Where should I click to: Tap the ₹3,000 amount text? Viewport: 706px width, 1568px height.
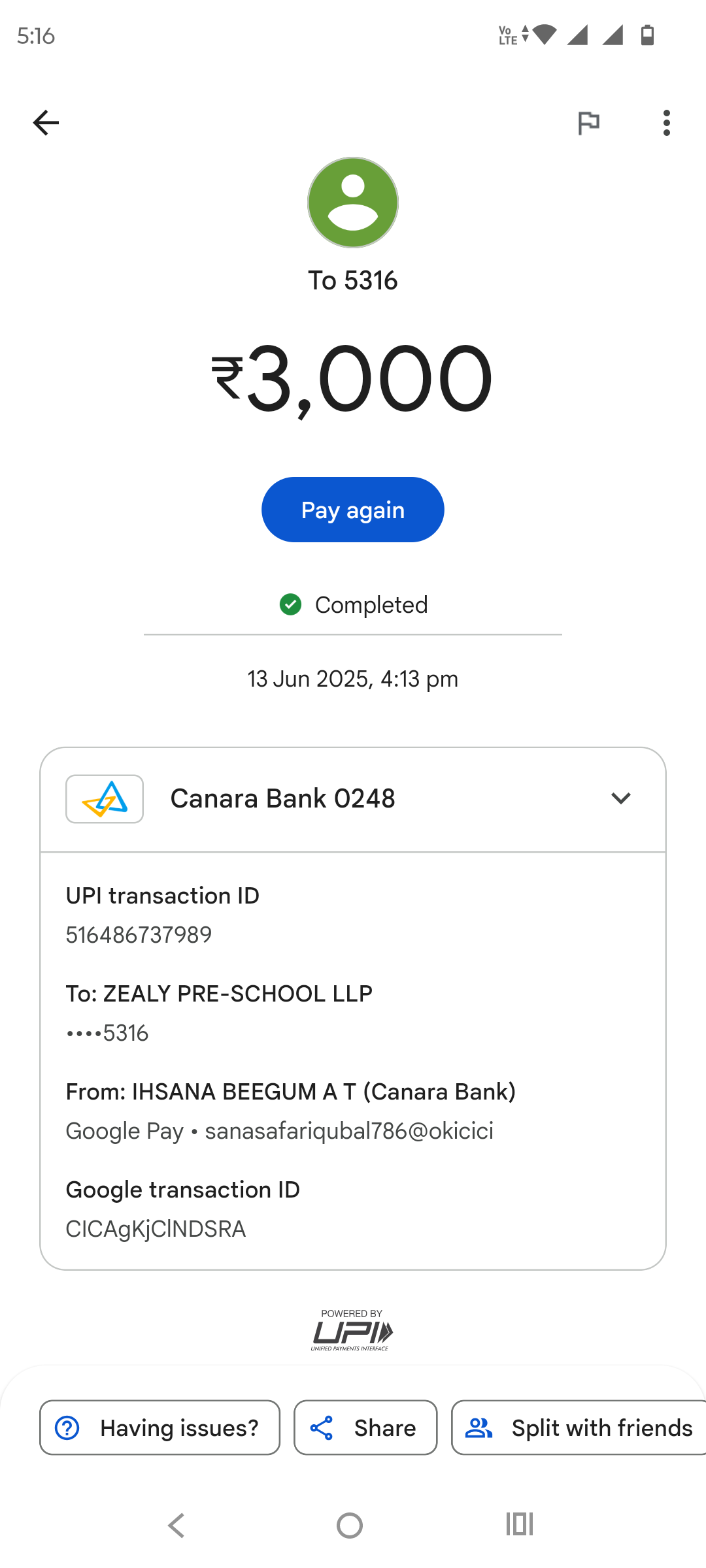[353, 379]
